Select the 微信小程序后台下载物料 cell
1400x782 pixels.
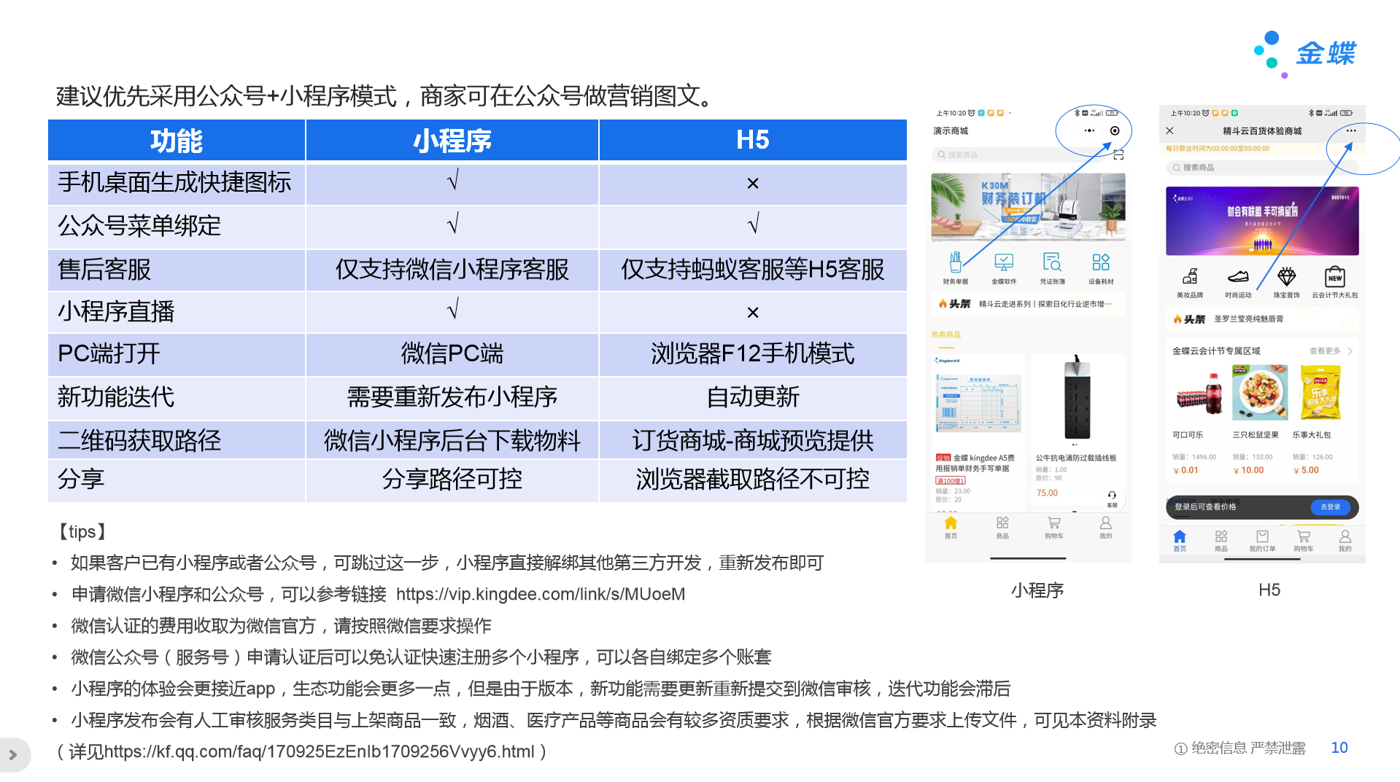click(x=452, y=440)
